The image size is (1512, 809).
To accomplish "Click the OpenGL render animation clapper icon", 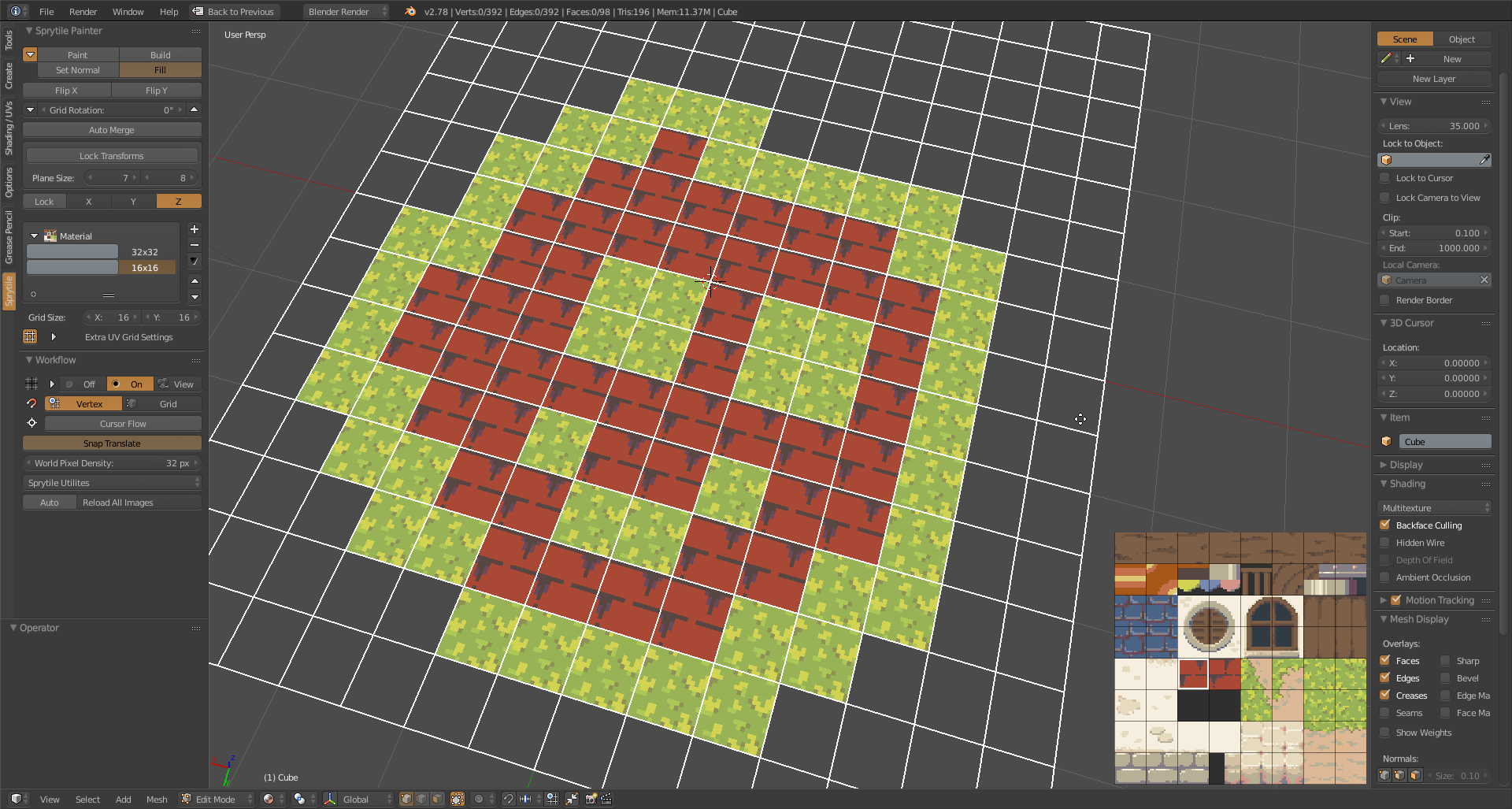I will (606, 799).
